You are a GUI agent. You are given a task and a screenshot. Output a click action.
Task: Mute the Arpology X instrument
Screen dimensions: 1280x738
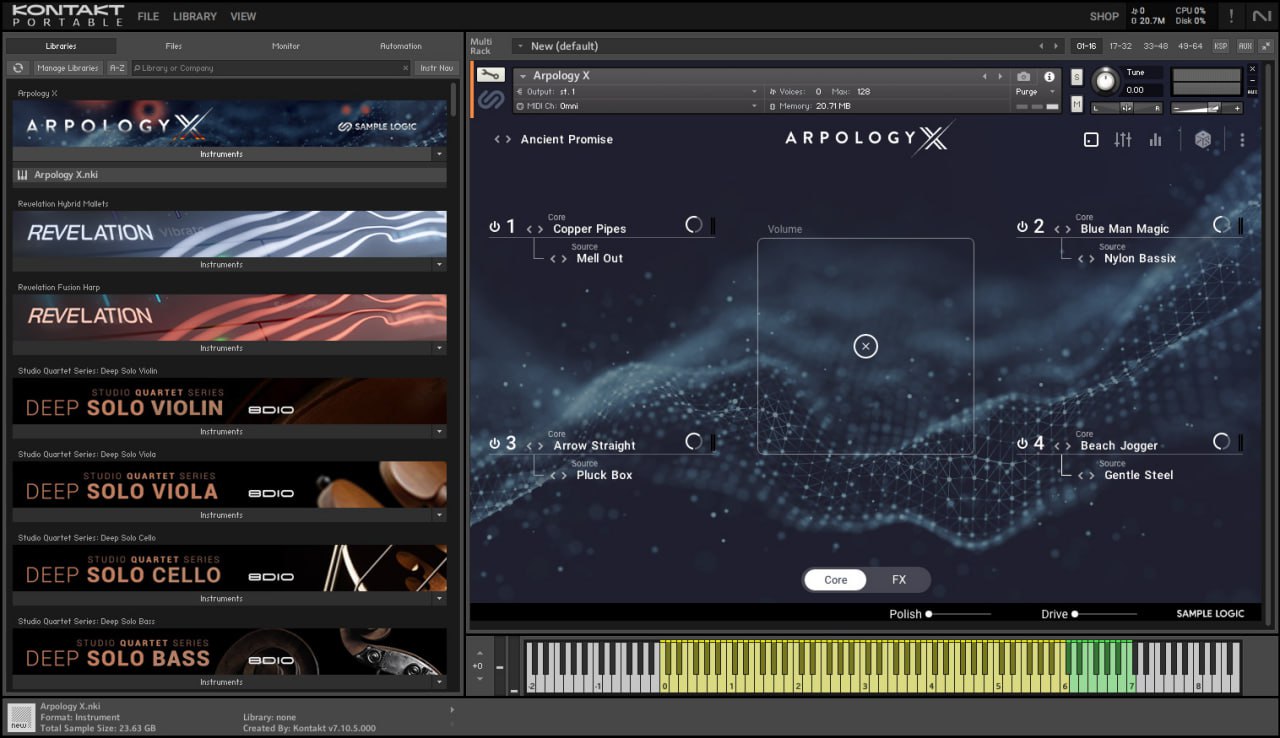pyautogui.click(x=1077, y=104)
